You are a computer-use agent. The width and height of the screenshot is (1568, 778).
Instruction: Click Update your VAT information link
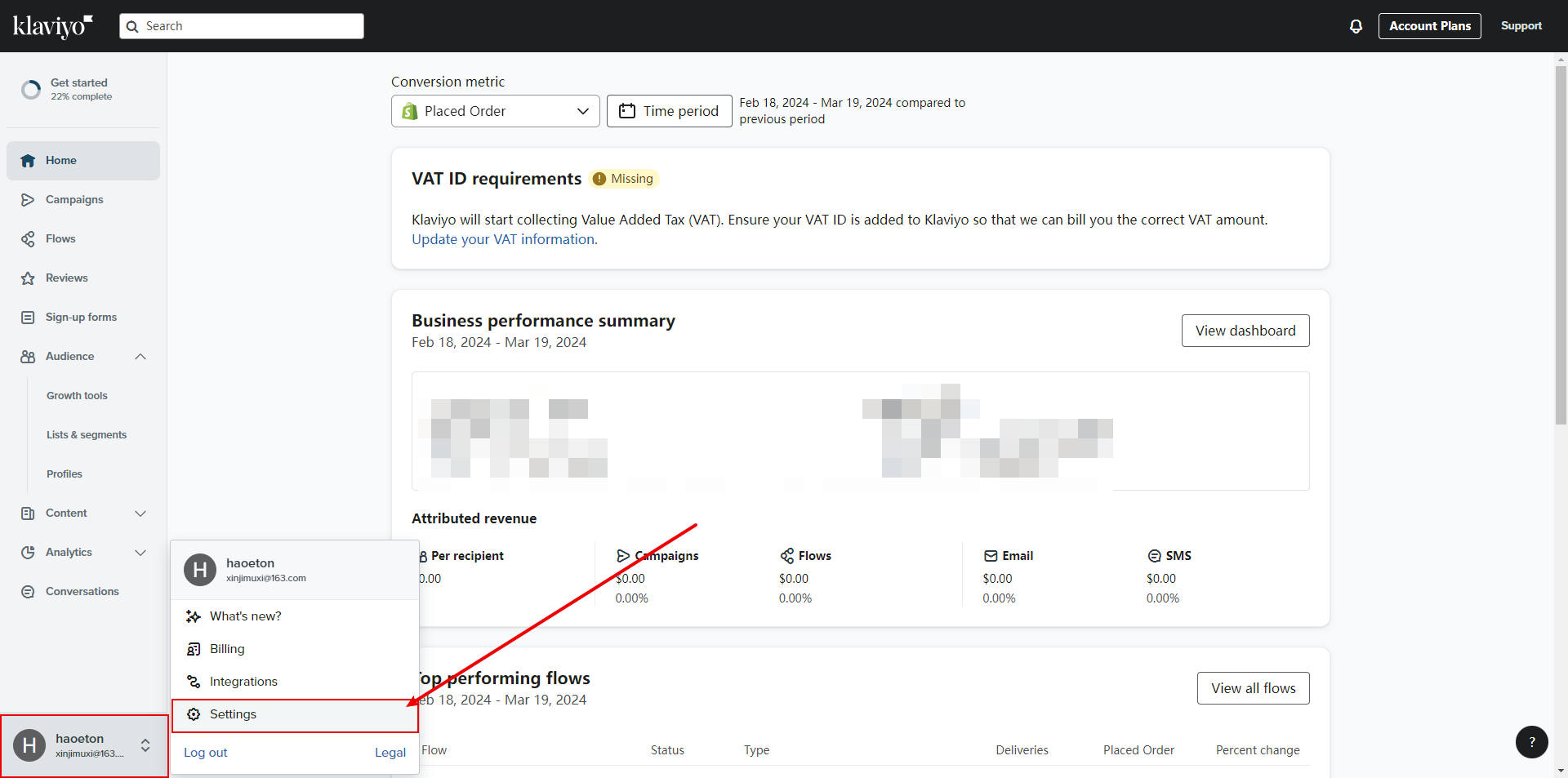(505, 239)
